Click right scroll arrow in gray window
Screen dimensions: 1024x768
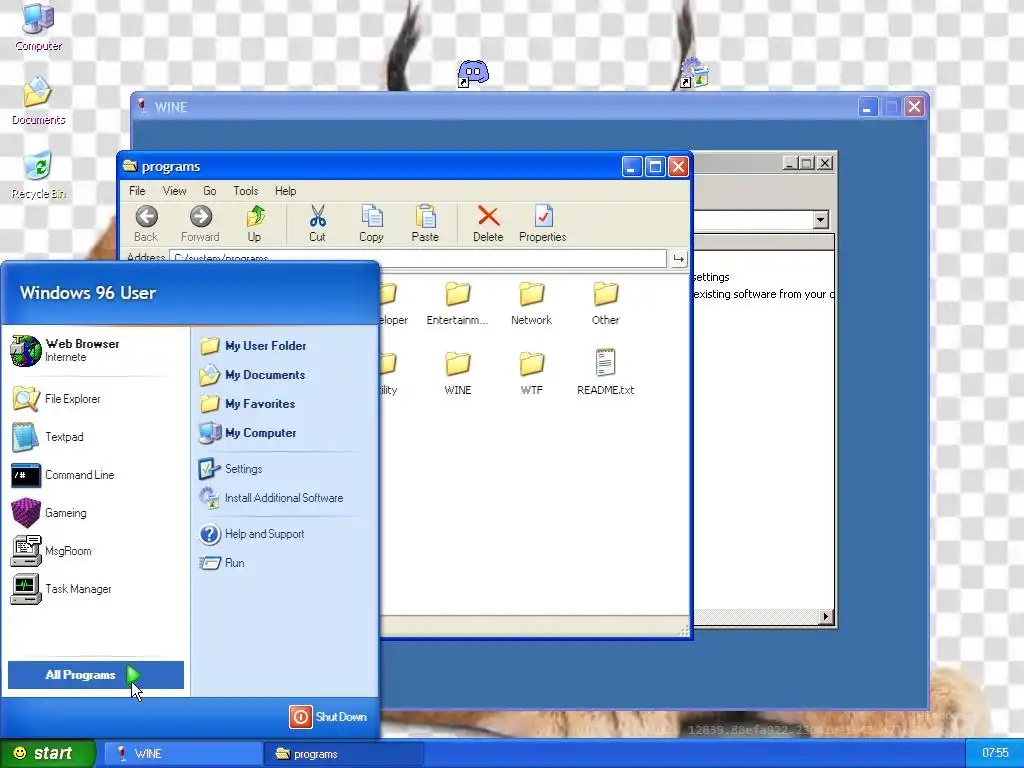point(826,616)
